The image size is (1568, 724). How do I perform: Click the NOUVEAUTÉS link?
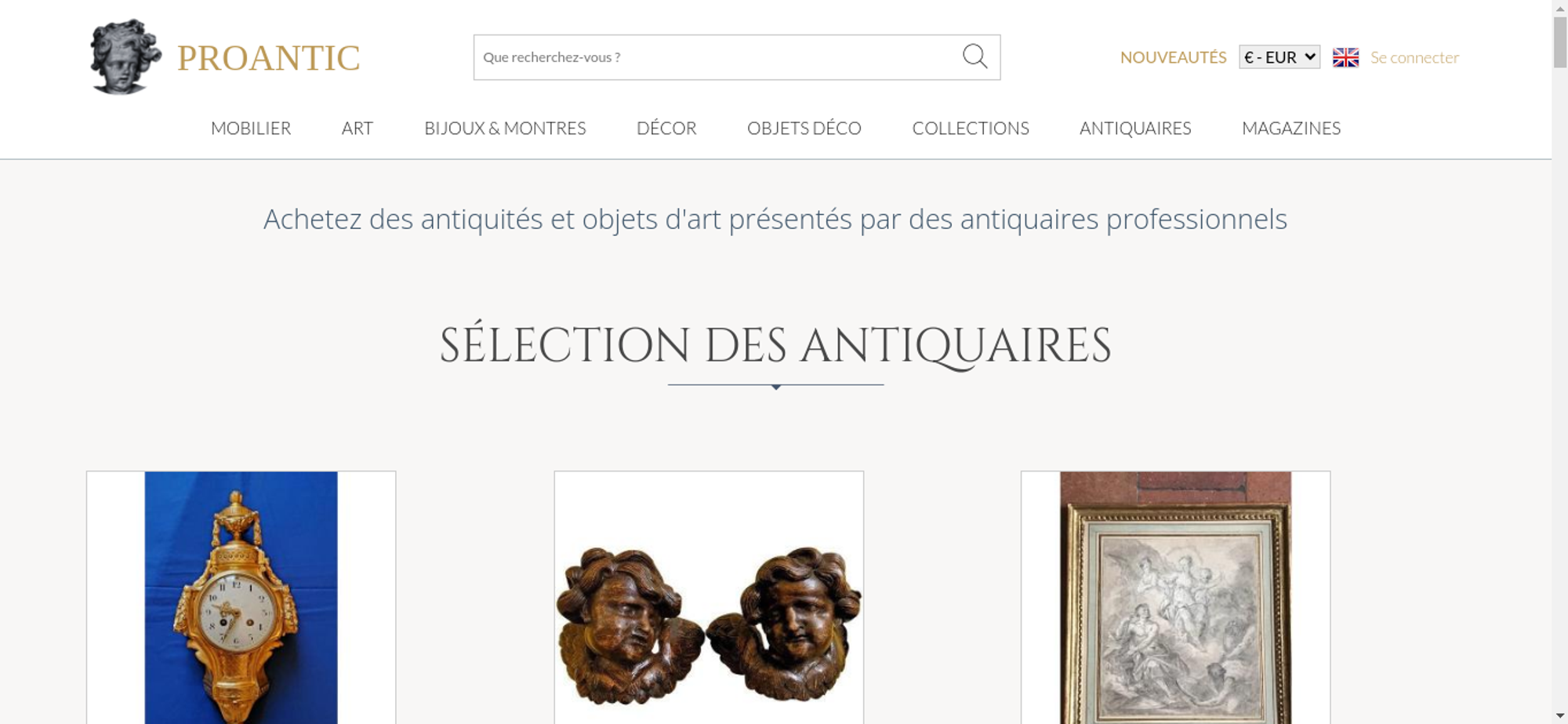1173,57
